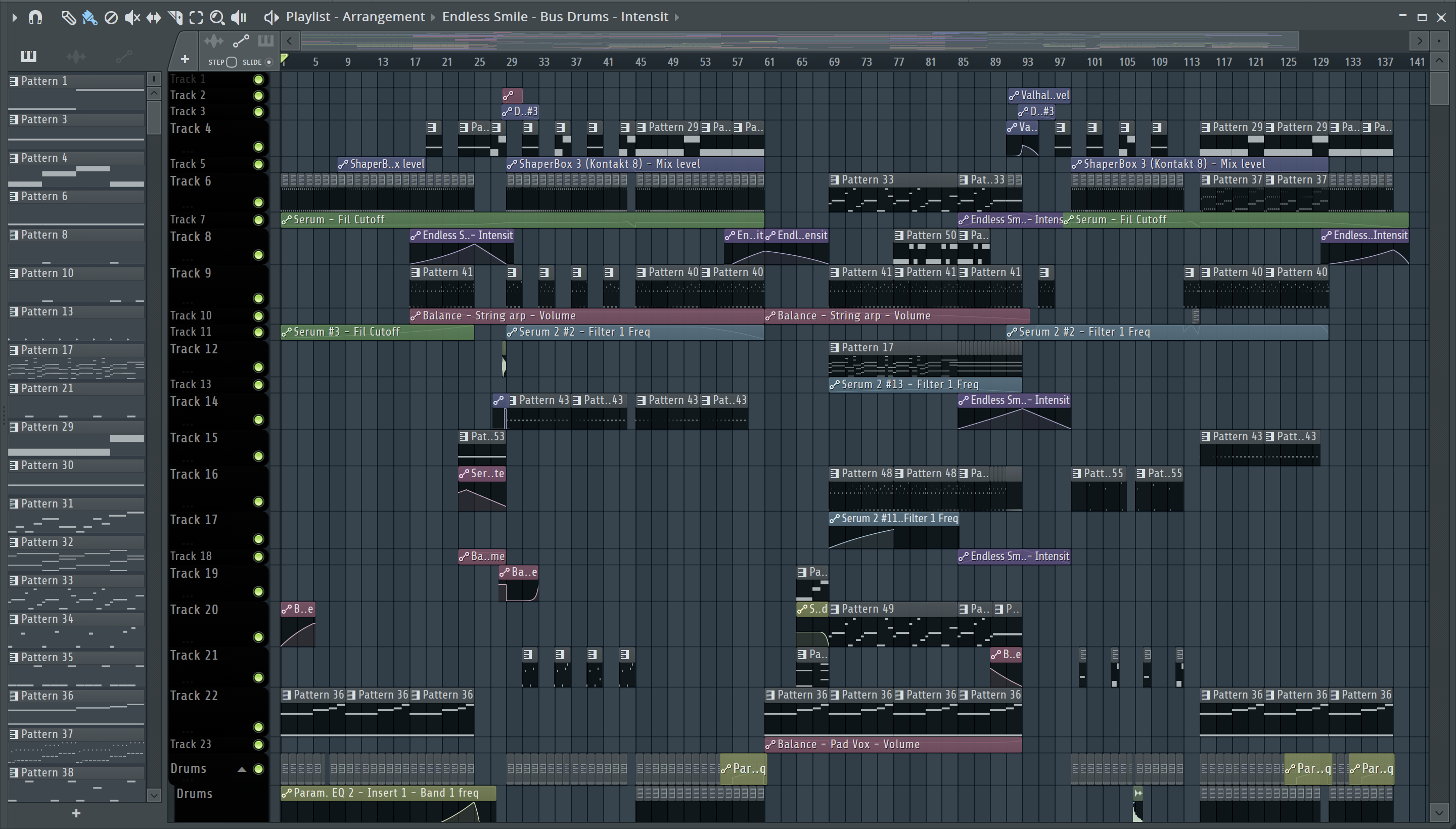The width and height of the screenshot is (1456, 829).
Task: Open clip menu of Pattern 49 on Track 20
Action: pos(835,609)
